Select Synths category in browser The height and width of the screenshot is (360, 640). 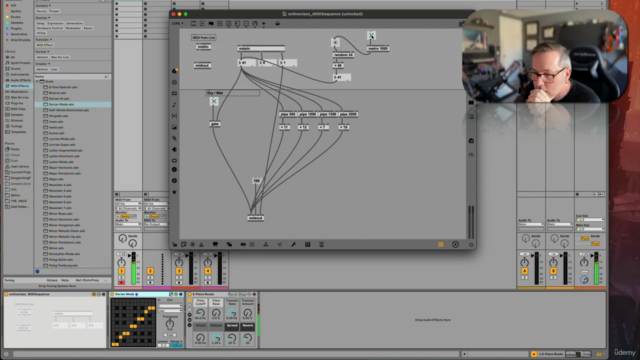(x=16, y=11)
